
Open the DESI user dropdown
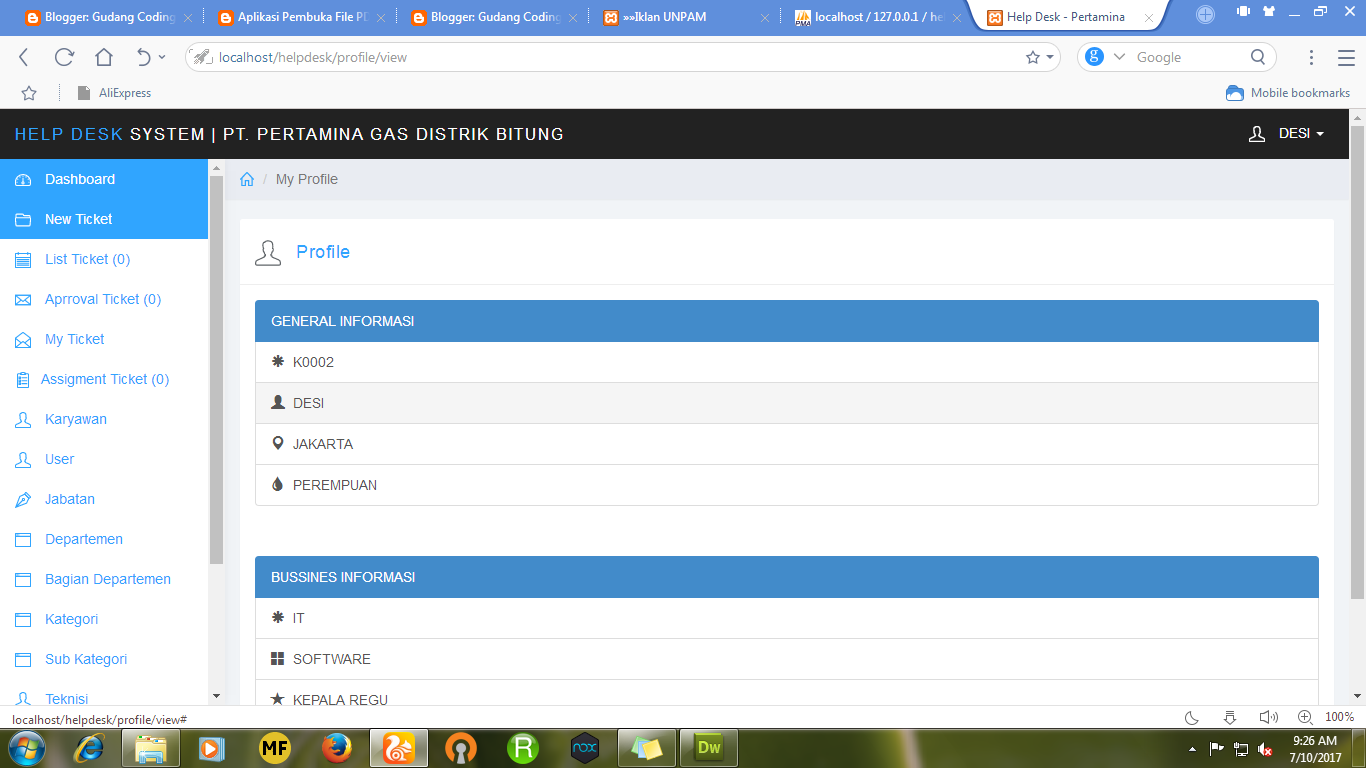[x=1288, y=134]
